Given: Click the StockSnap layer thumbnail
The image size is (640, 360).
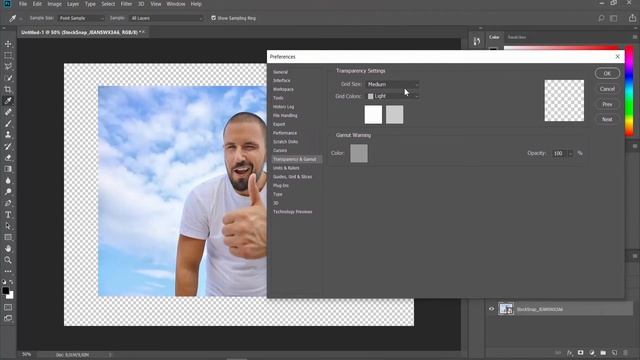Looking at the screenshot, I should 506,309.
